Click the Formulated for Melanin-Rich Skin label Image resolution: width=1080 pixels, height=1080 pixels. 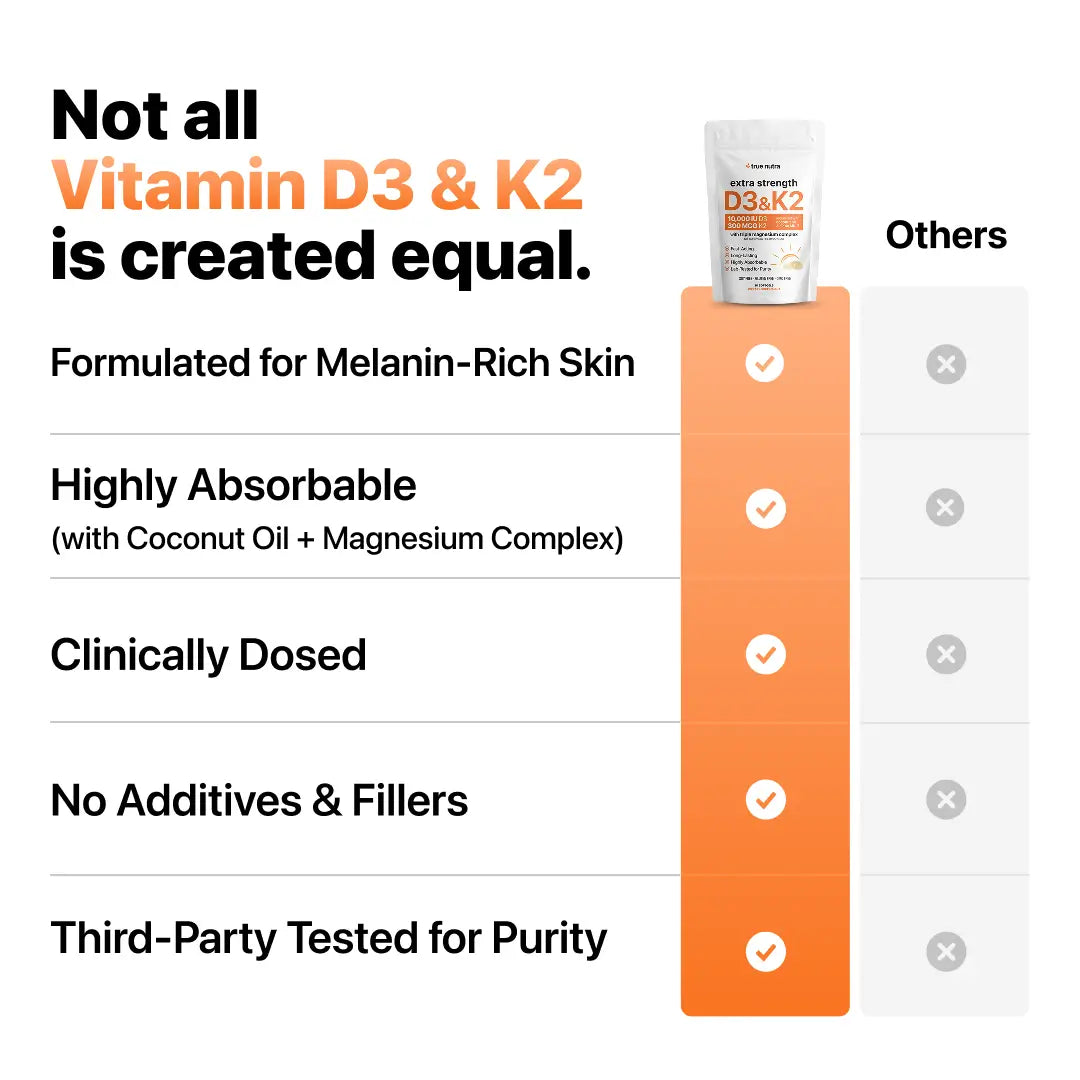(342, 362)
